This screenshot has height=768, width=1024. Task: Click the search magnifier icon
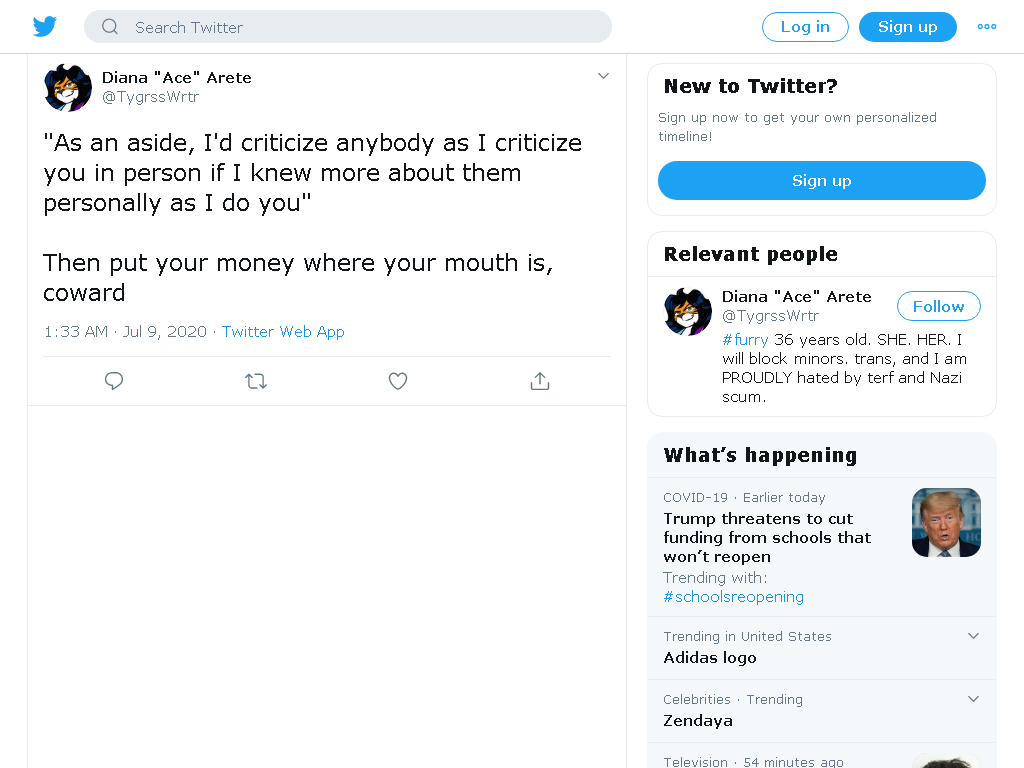[110, 27]
